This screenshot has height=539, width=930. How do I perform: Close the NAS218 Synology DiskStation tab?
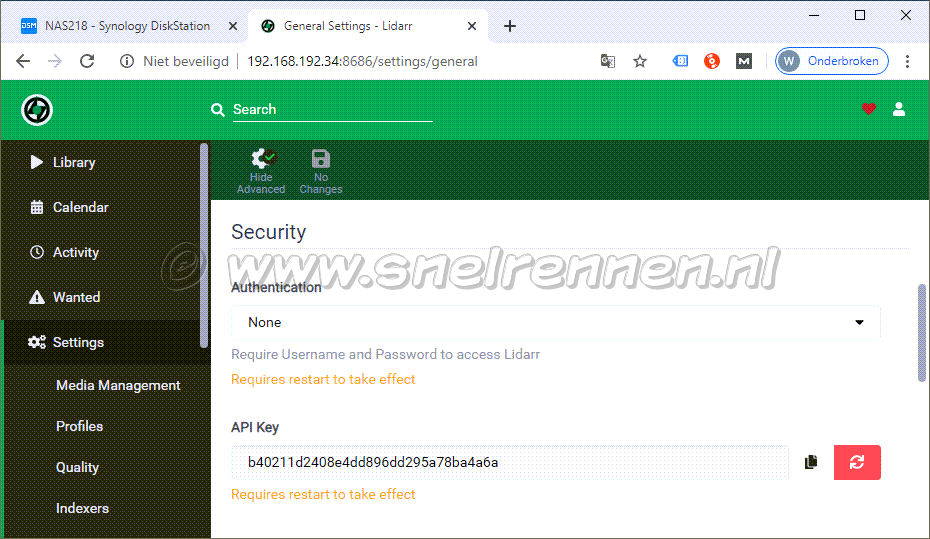[233, 26]
